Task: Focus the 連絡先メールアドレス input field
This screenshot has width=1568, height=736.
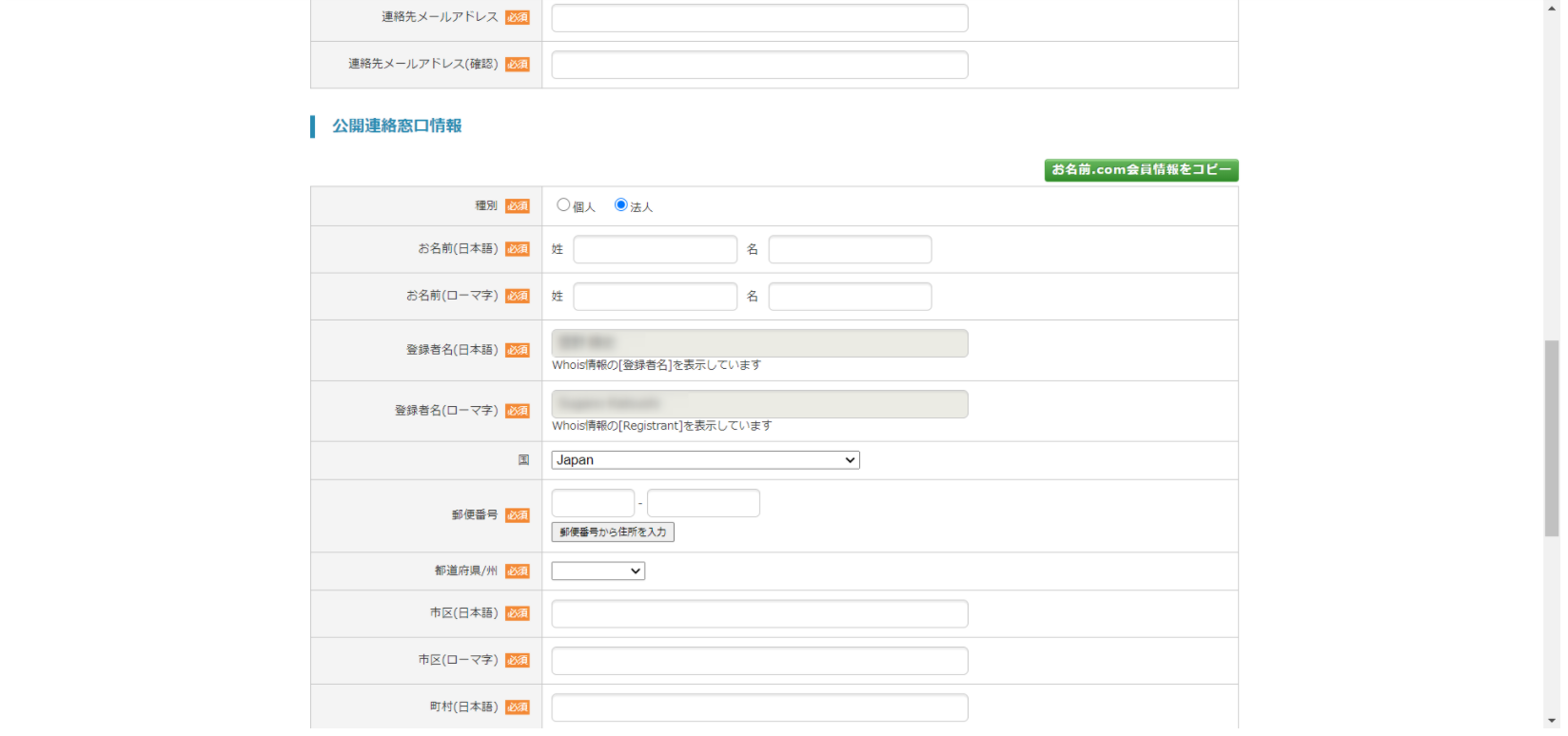Action: click(759, 18)
